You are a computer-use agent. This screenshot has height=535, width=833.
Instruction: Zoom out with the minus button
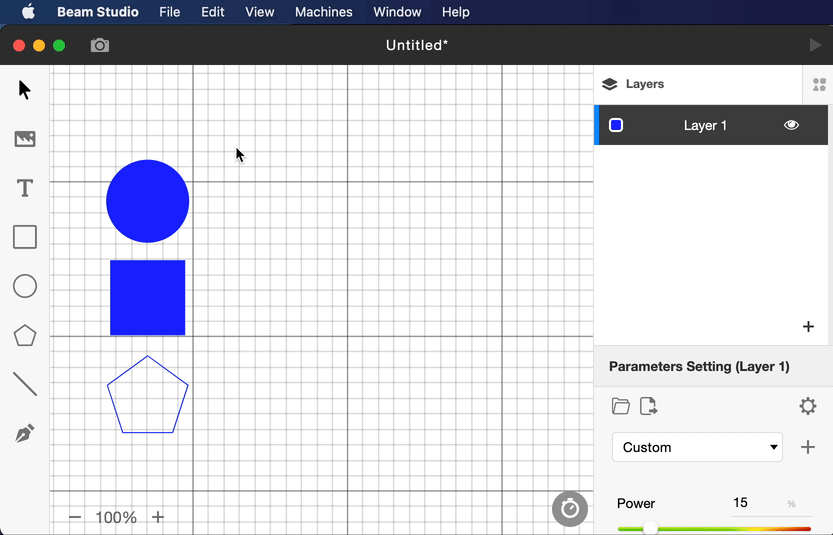pyautogui.click(x=75, y=517)
